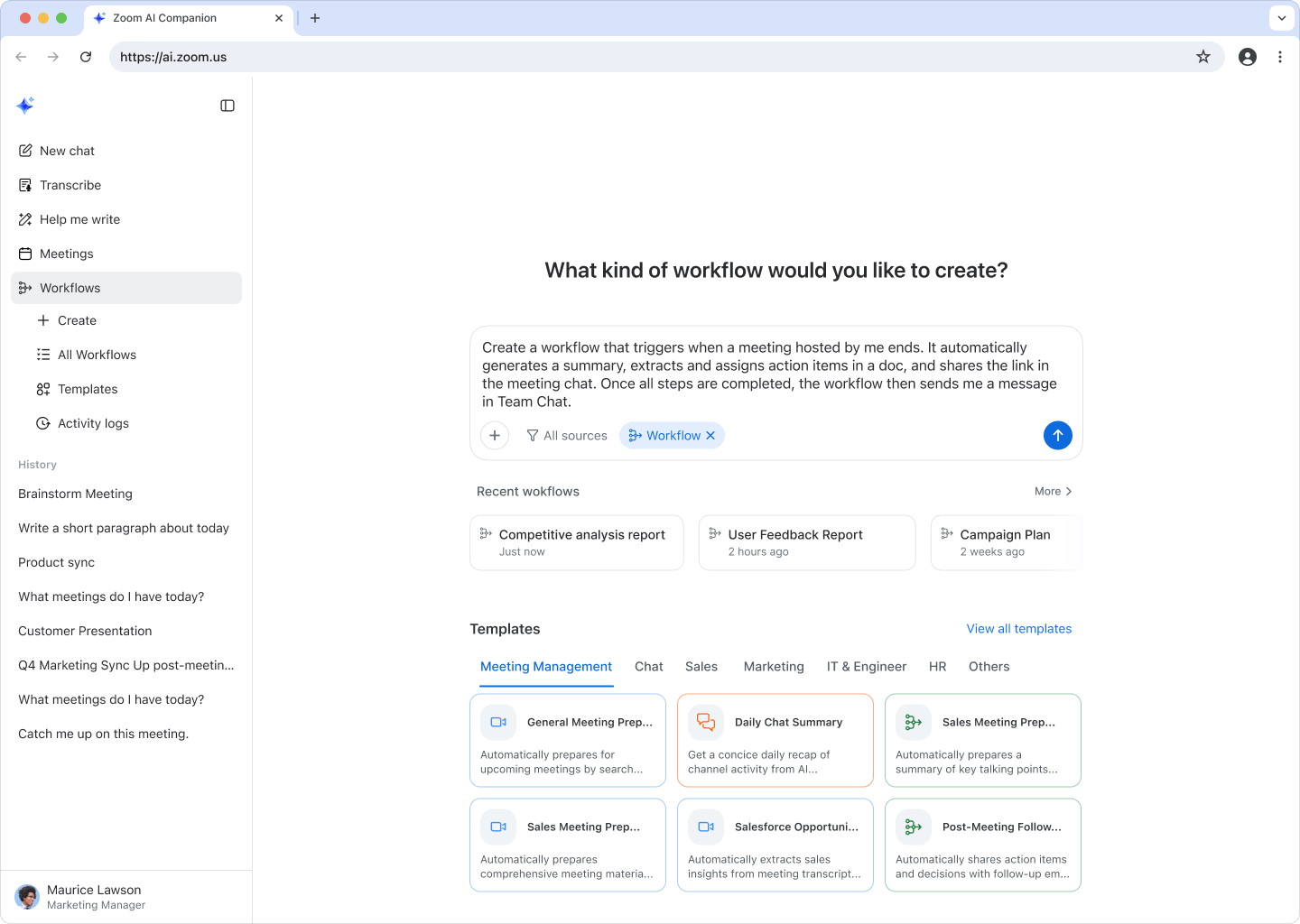
Task: Collapse the sidebar using the panel toggle icon
Action: click(227, 106)
